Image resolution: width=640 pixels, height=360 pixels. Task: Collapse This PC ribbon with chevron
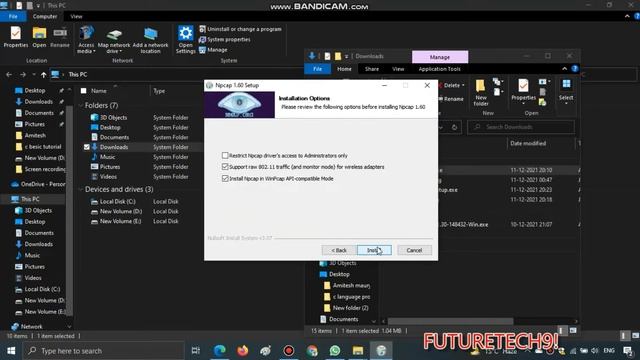coord(627,16)
